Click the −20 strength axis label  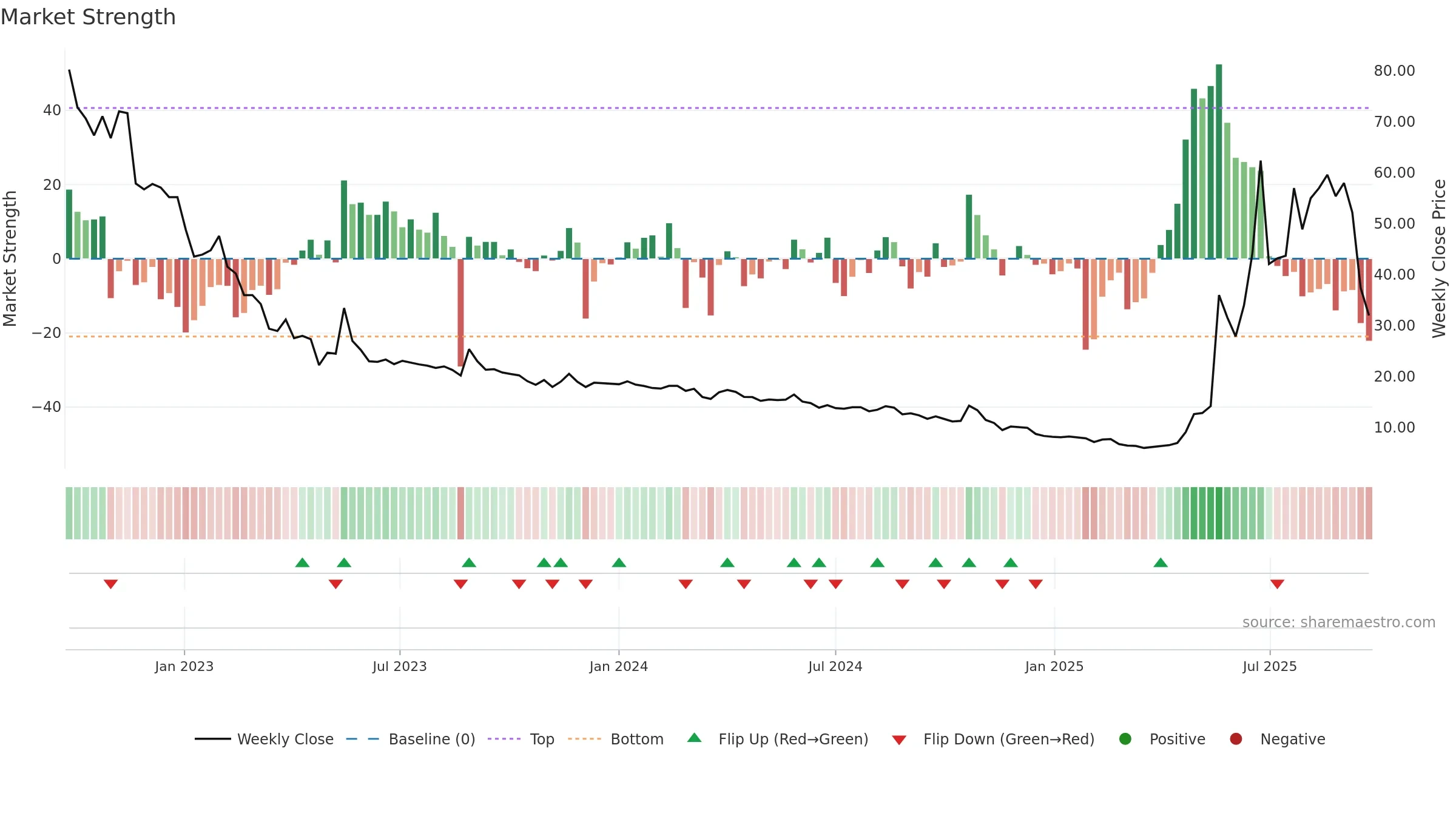pos(47,333)
